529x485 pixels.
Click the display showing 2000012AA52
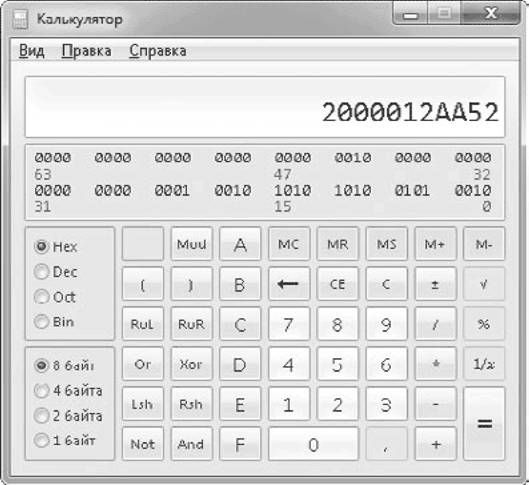pyautogui.click(x=265, y=107)
